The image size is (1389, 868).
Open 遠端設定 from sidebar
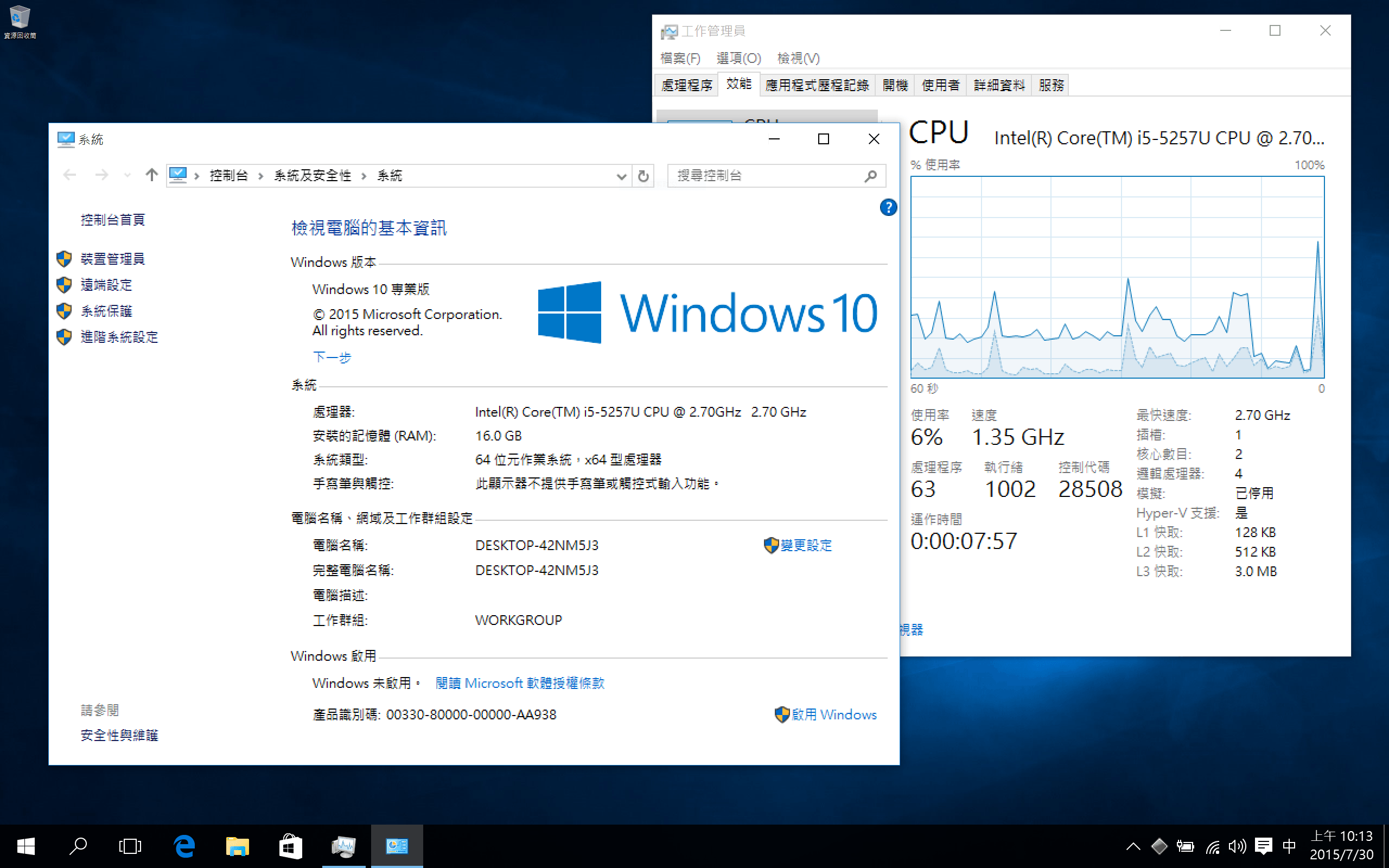tap(107, 285)
